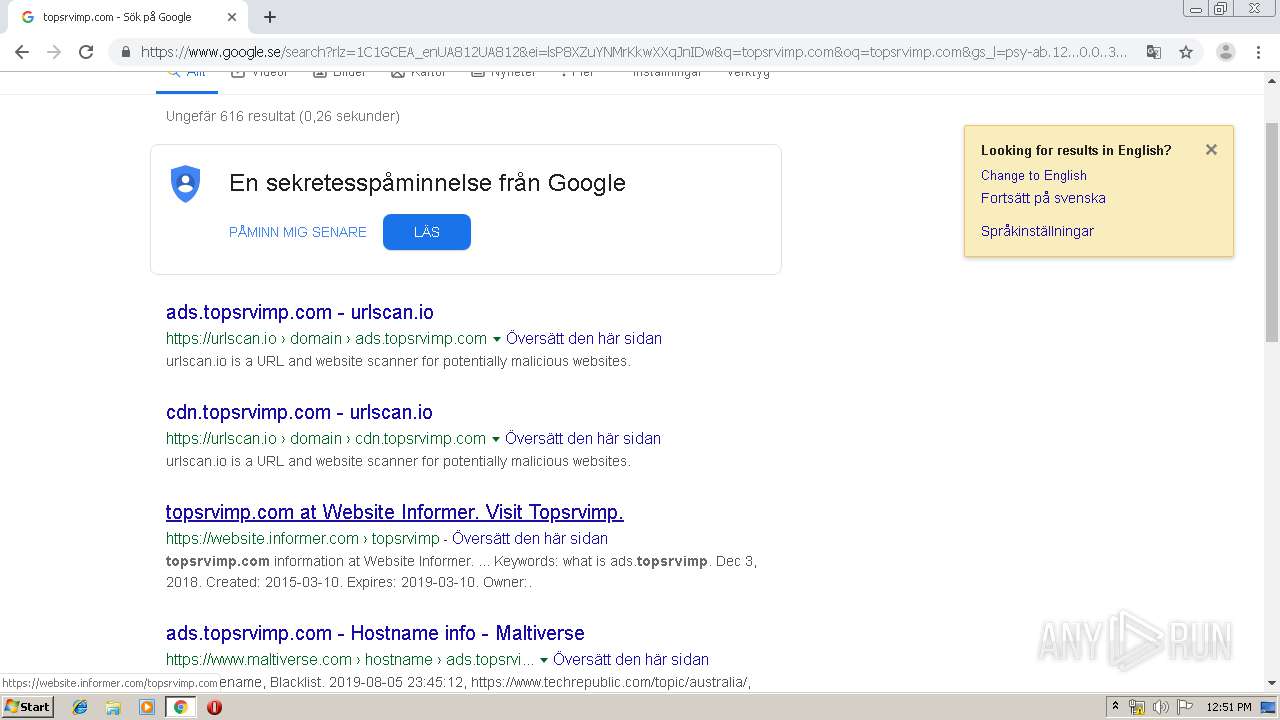Bookmark this page with star icon
Image resolution: width=1280 pixels, height=720 pixels.
click(1186, 52)
